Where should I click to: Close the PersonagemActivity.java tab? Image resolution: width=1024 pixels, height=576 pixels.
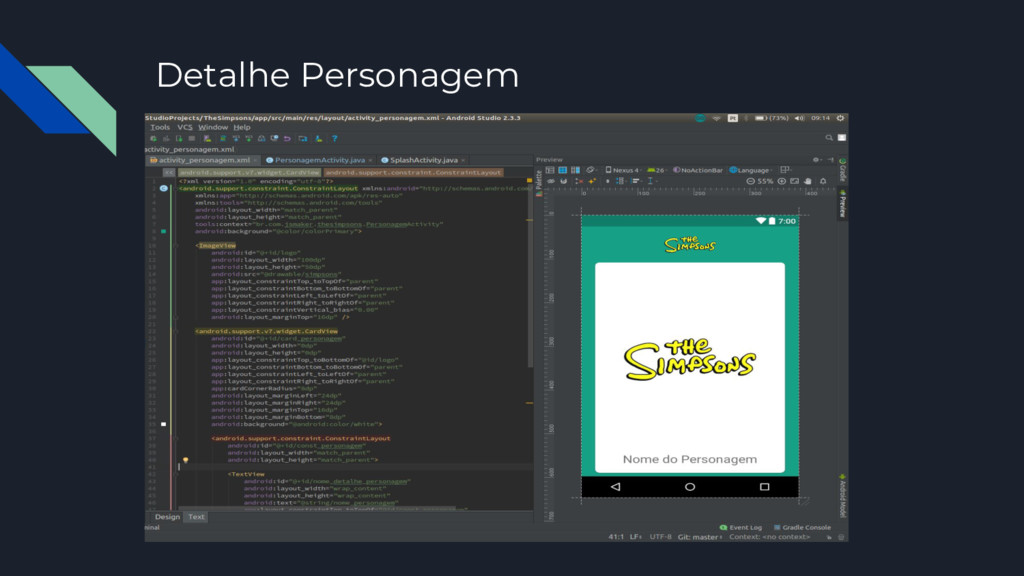tap(370, 160)
